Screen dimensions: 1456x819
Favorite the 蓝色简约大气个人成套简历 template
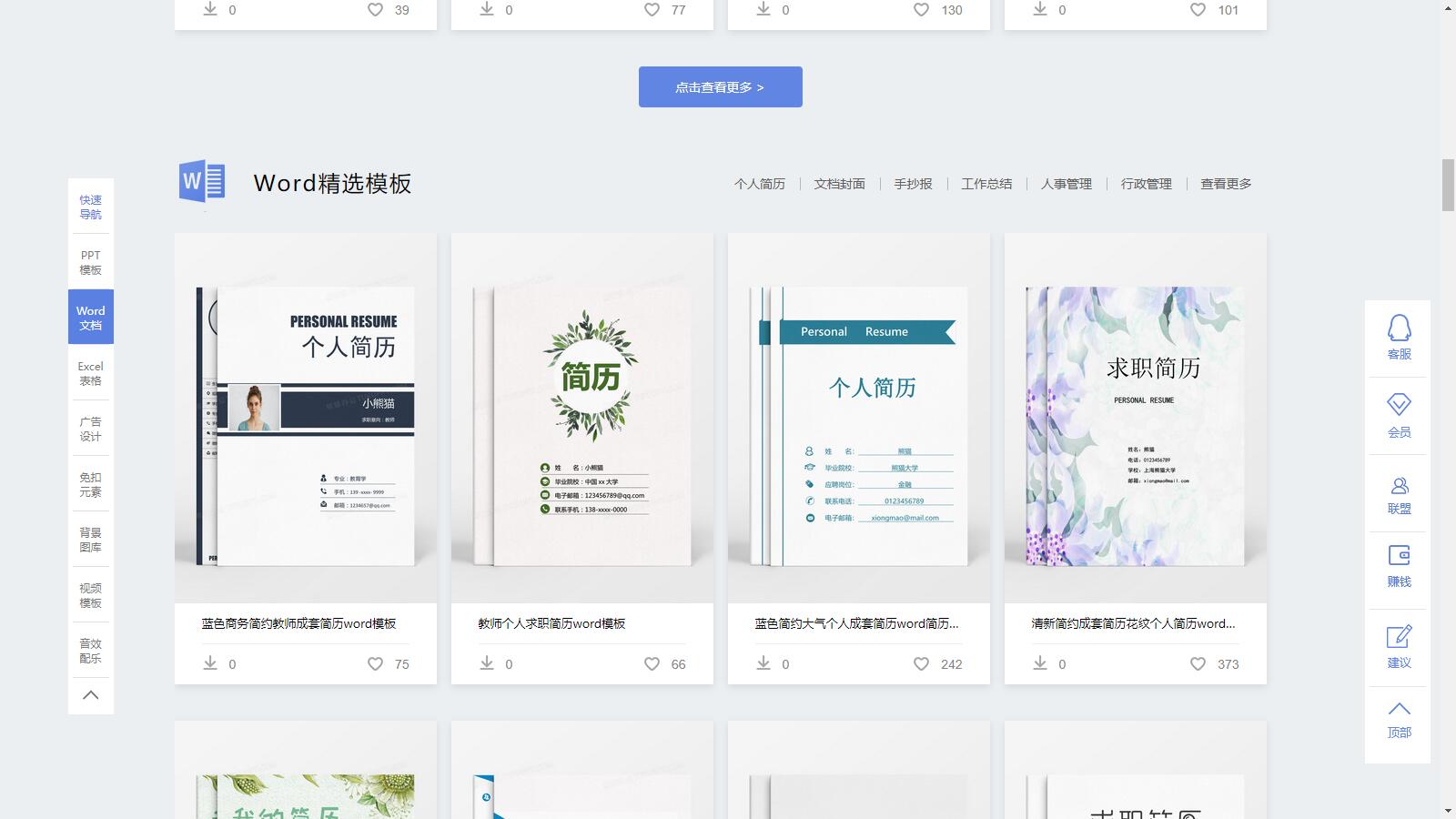(921, 664)
